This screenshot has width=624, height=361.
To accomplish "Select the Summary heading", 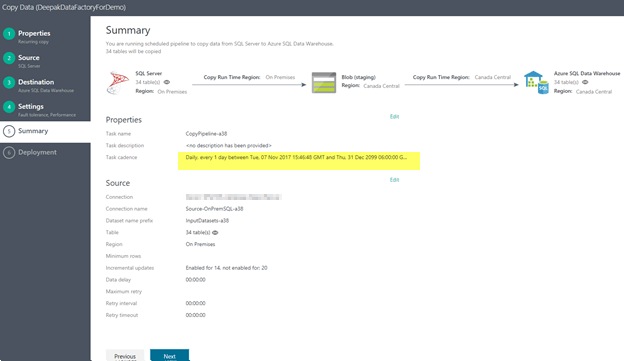I will [x=128, y=30].
